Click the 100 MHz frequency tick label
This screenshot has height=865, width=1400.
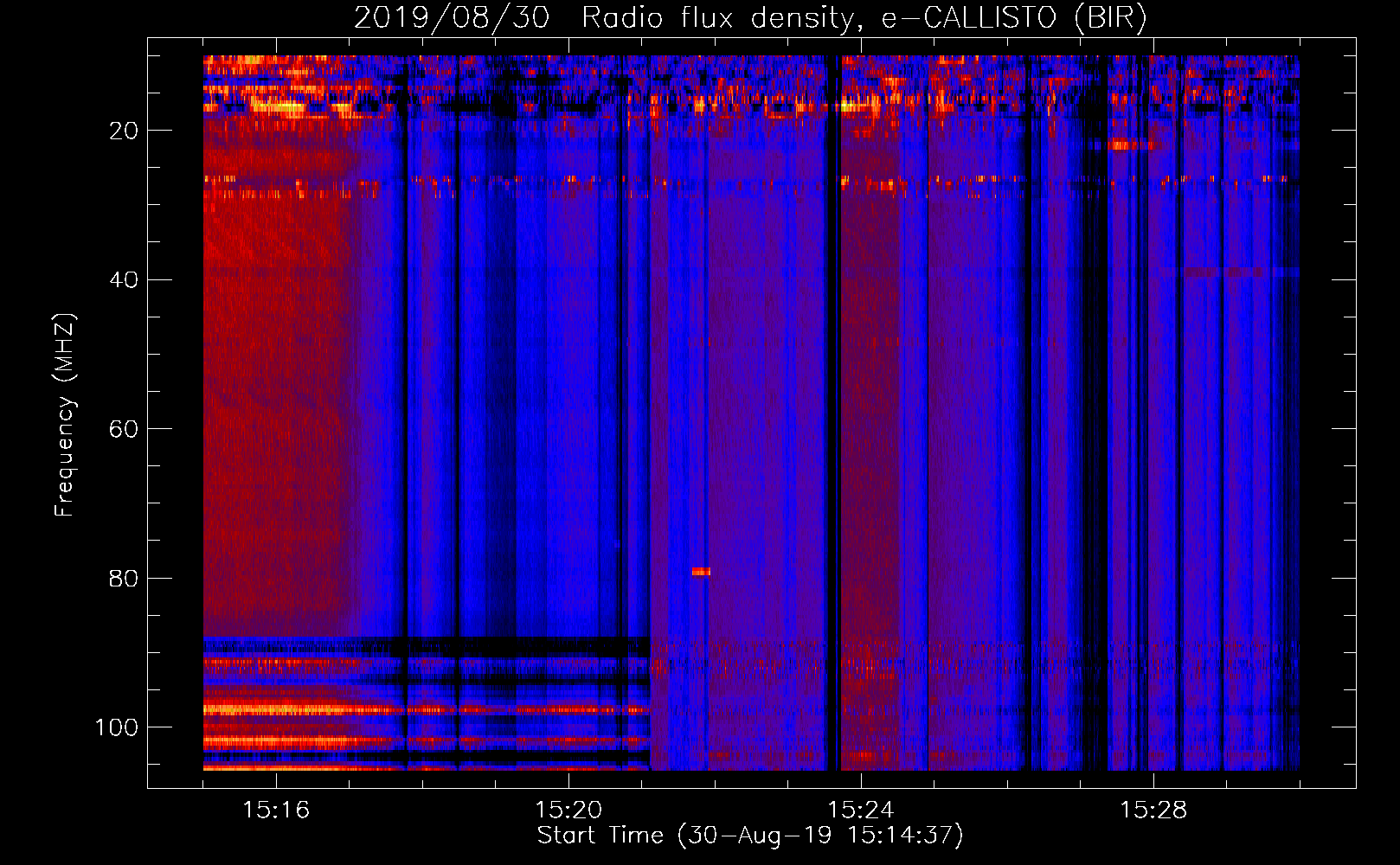[x=117, y=727]
